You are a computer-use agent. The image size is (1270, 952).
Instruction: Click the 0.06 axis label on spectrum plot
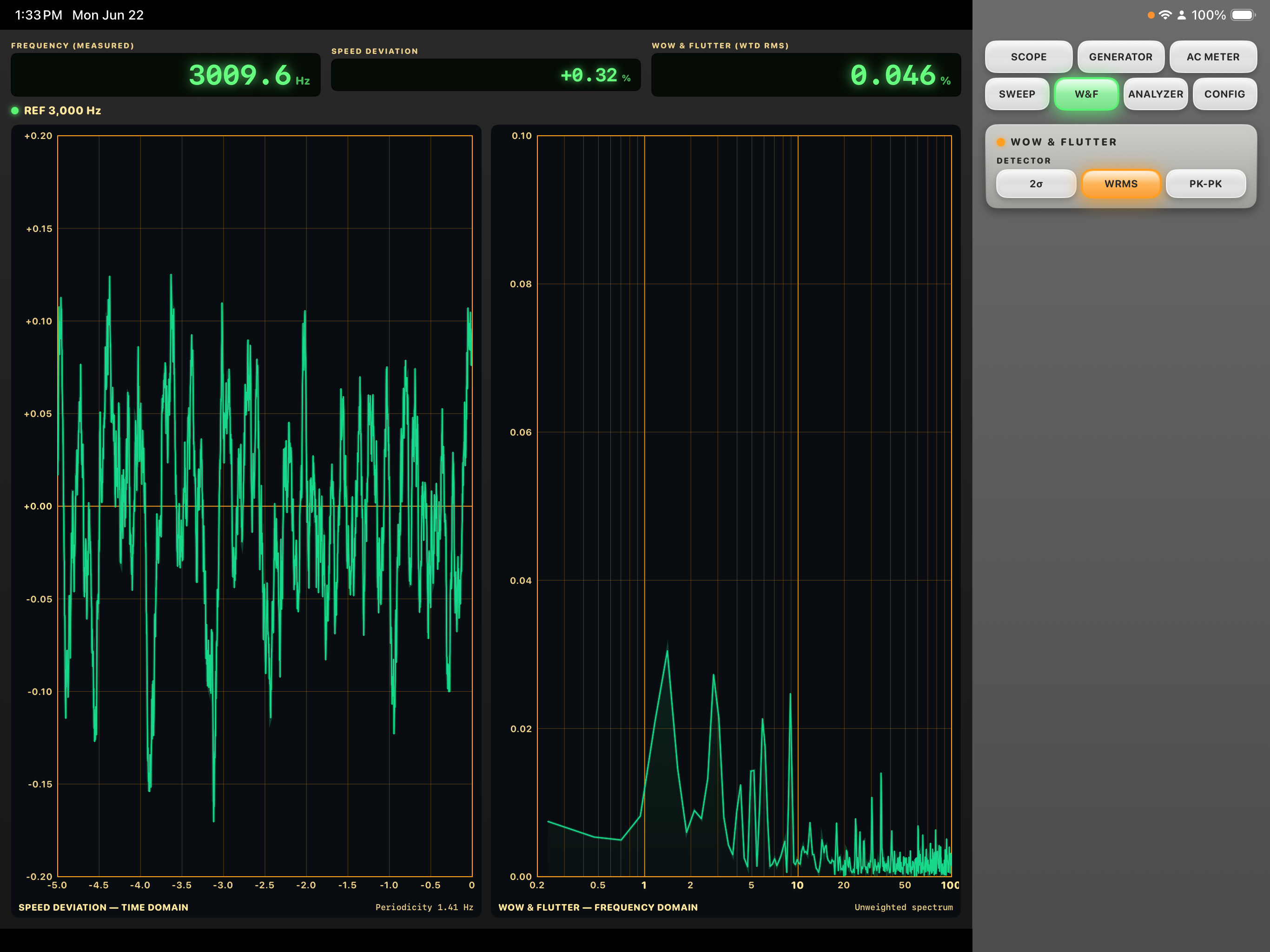[521, 432]
